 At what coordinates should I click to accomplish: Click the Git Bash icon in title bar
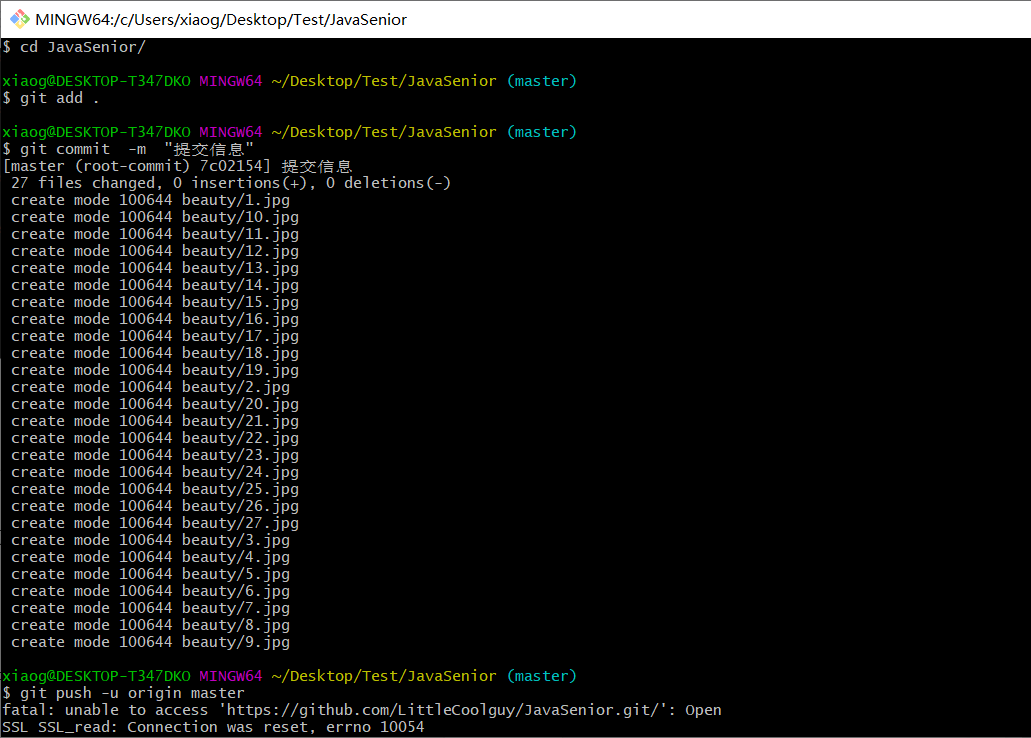pos(20,19)
